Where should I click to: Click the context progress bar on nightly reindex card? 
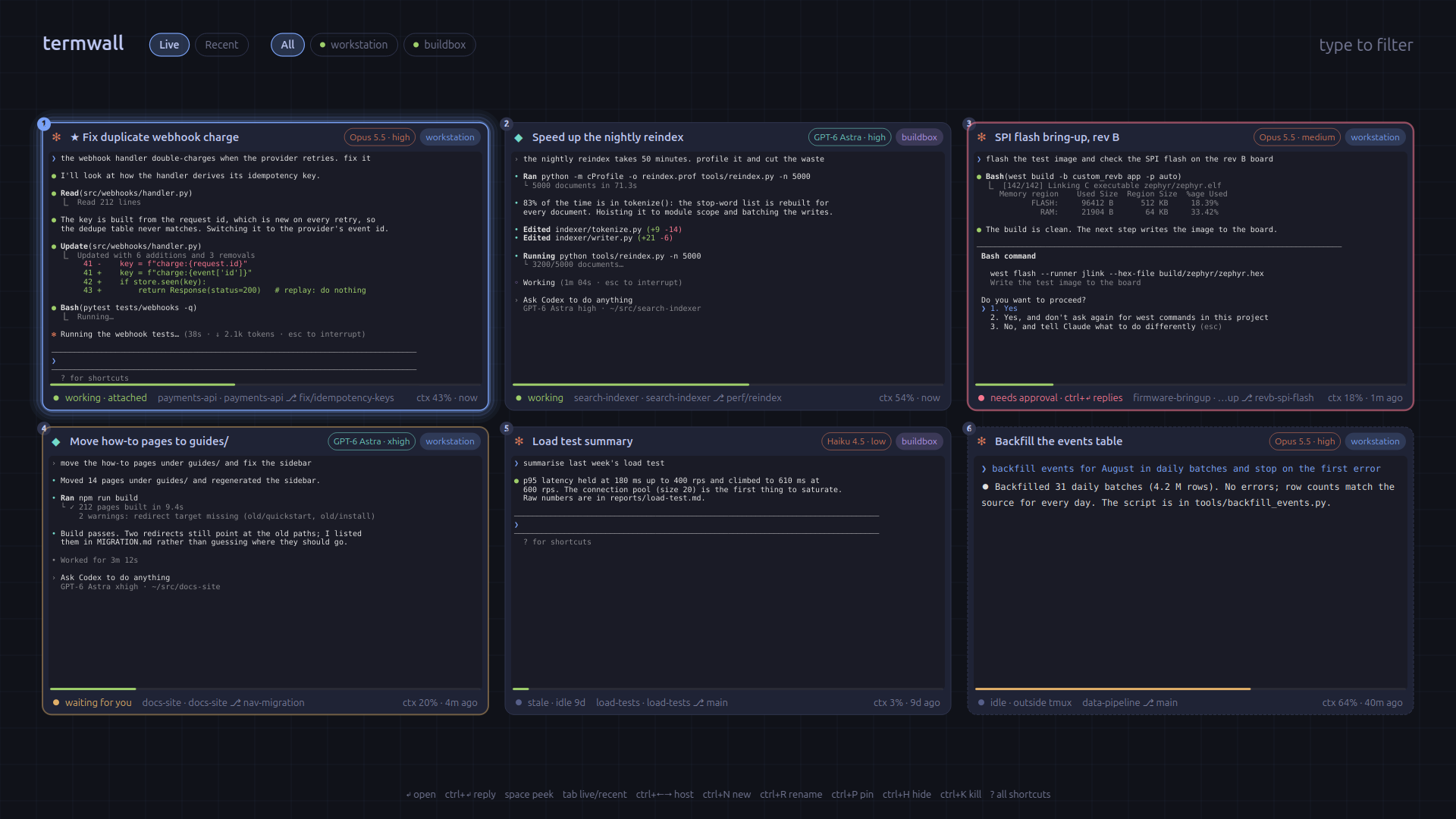[728, 385]
